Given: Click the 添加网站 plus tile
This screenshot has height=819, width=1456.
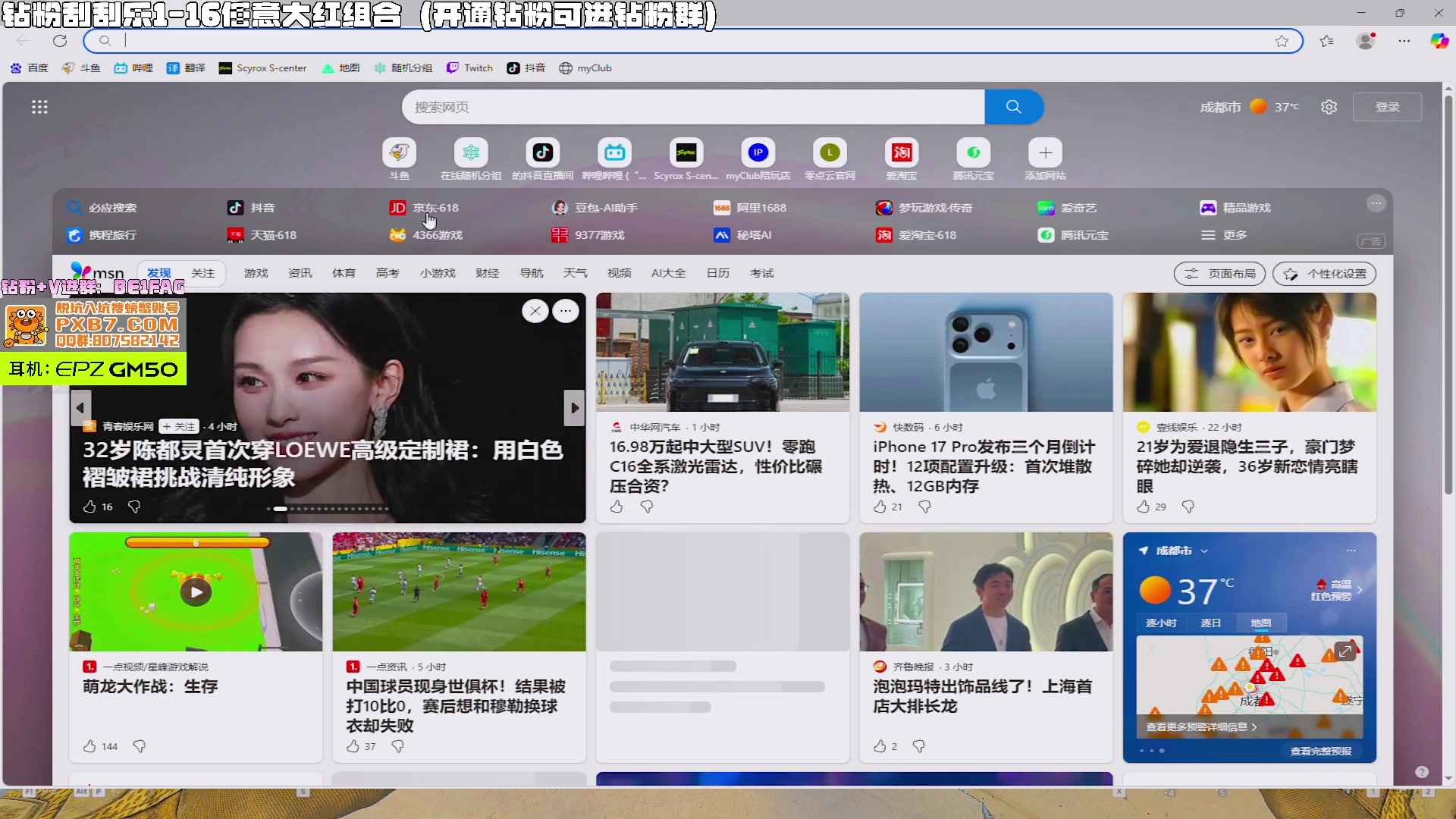Looking at the screenshot, I should (x=1045, y=160).
